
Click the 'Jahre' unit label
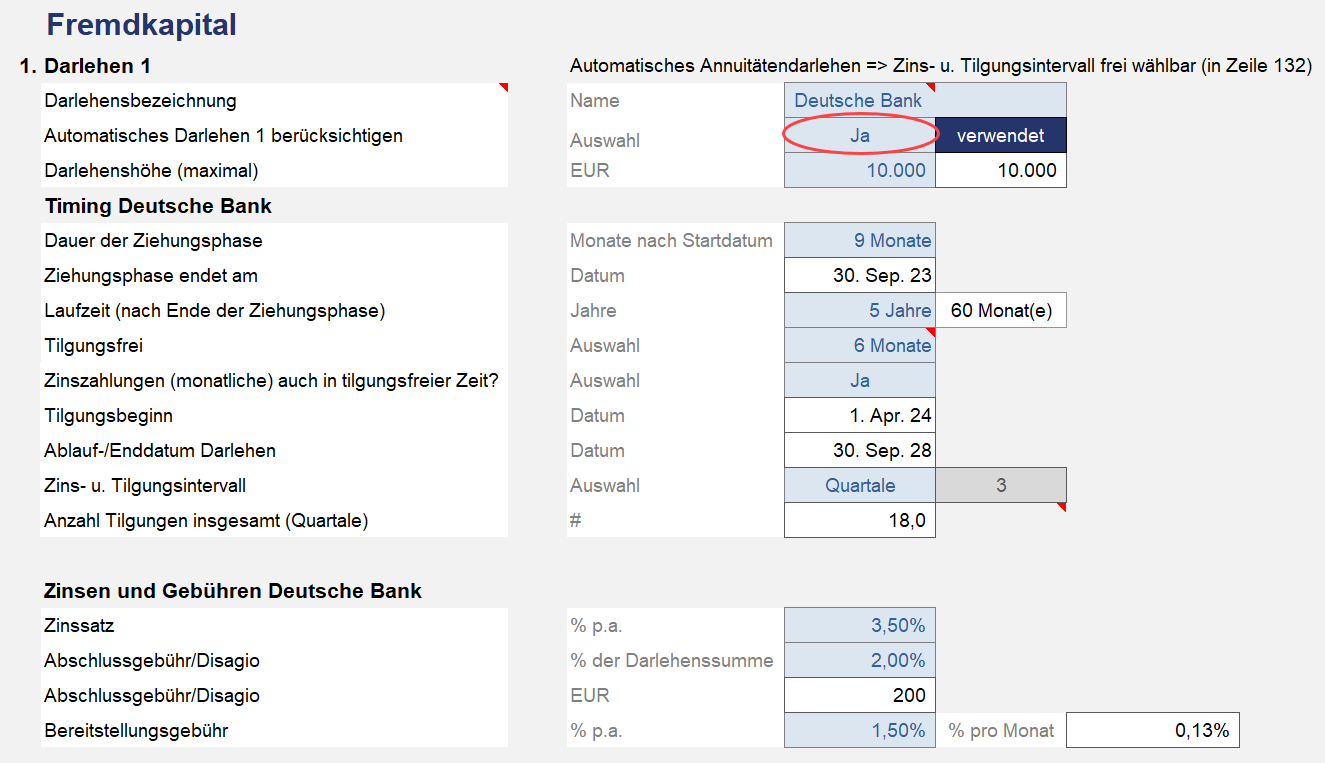pyautogui.click(x=594, y=310)
